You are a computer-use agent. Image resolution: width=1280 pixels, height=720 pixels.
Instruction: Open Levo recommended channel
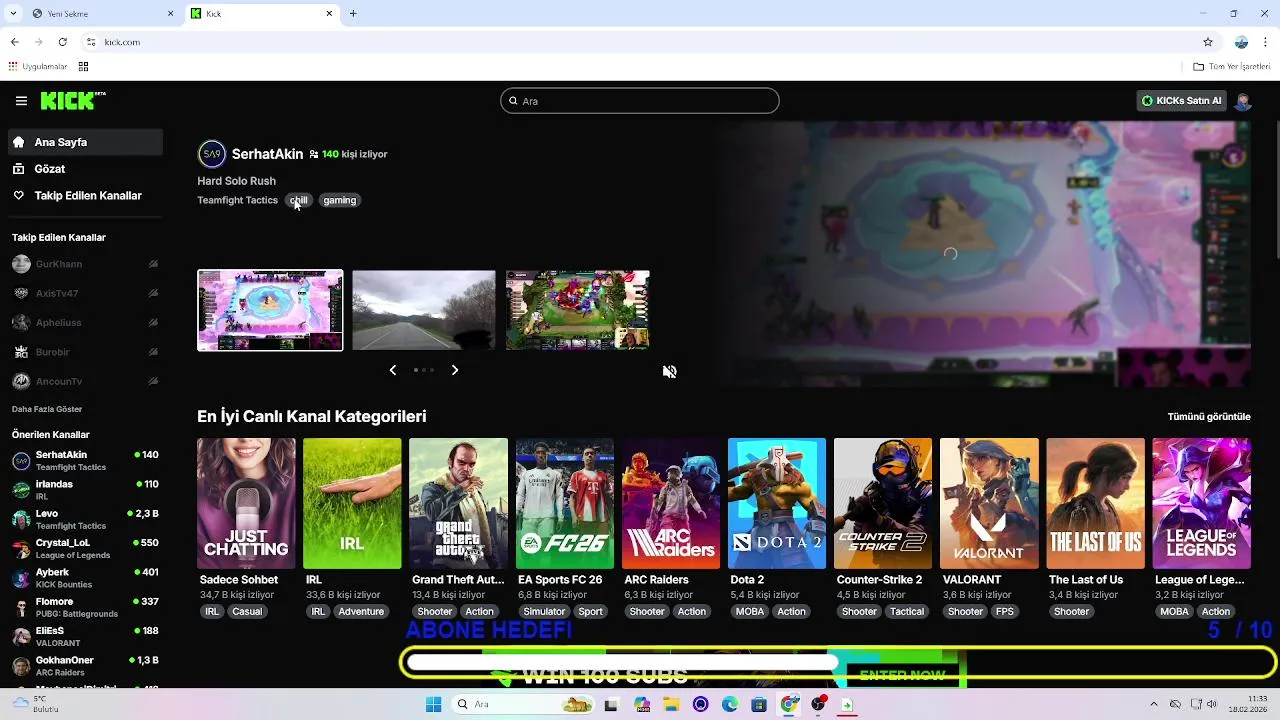pos(85,519)
